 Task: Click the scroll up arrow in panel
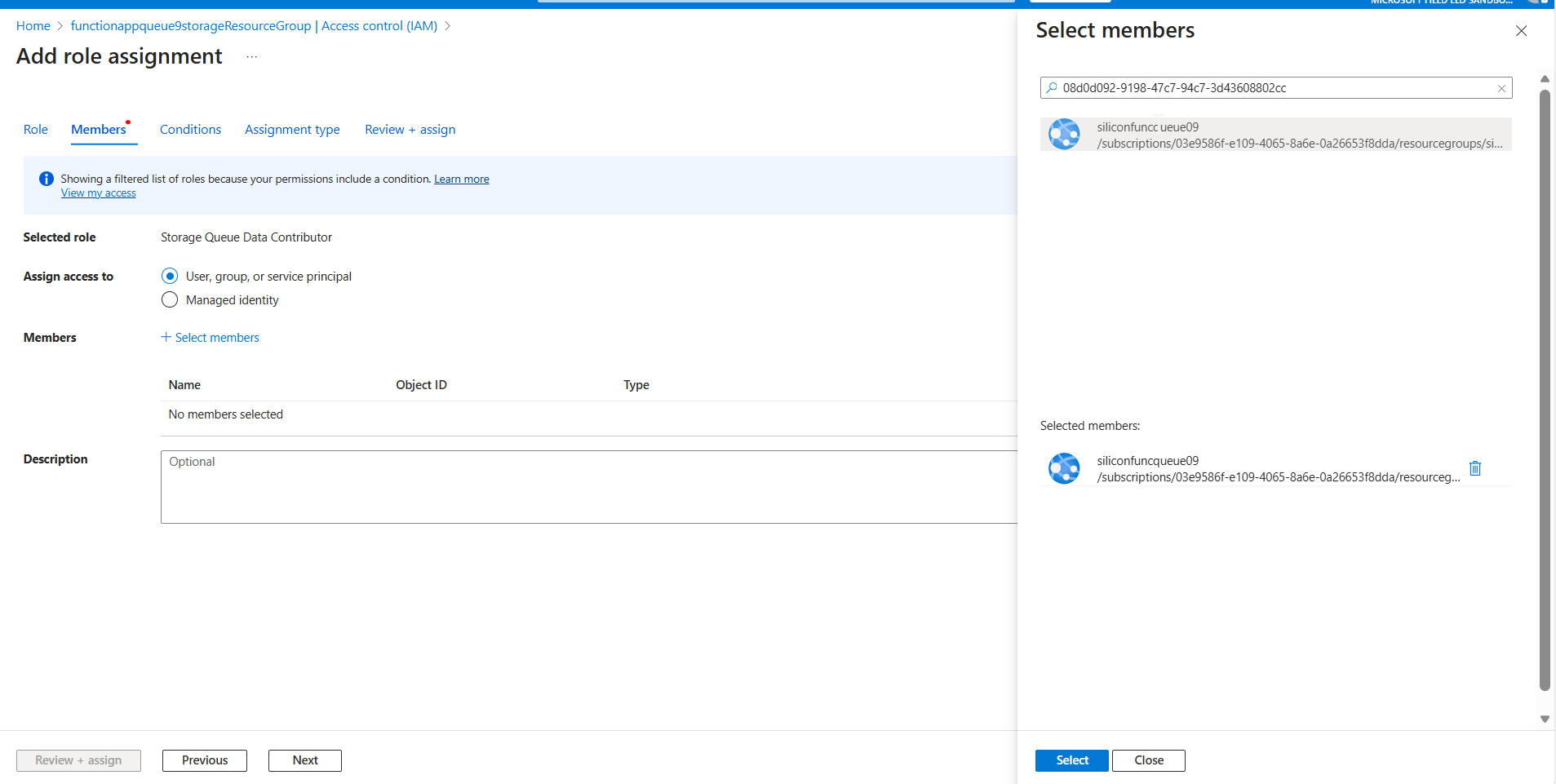pos(1545,79)
